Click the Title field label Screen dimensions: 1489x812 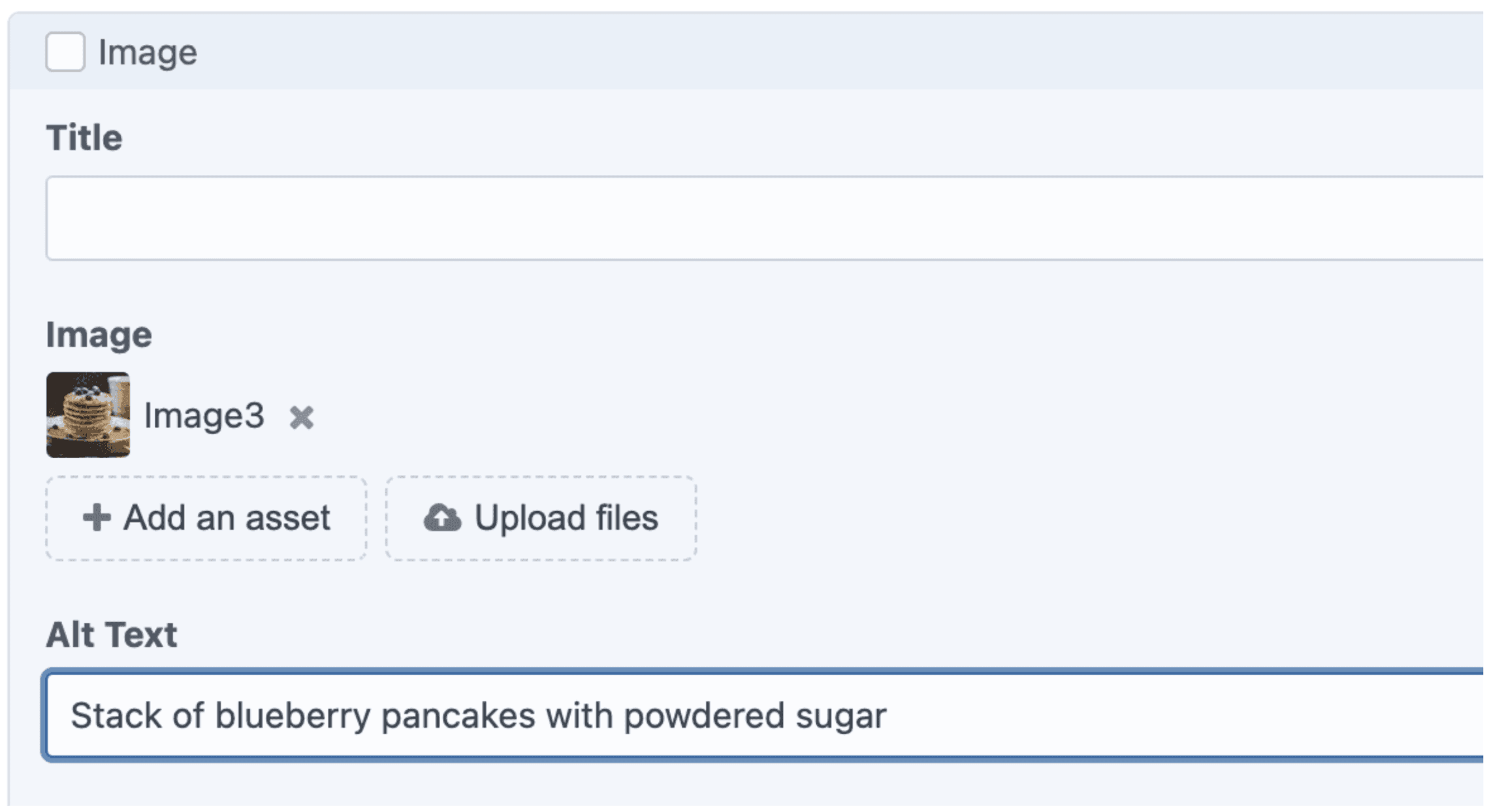tap(84, 136)
